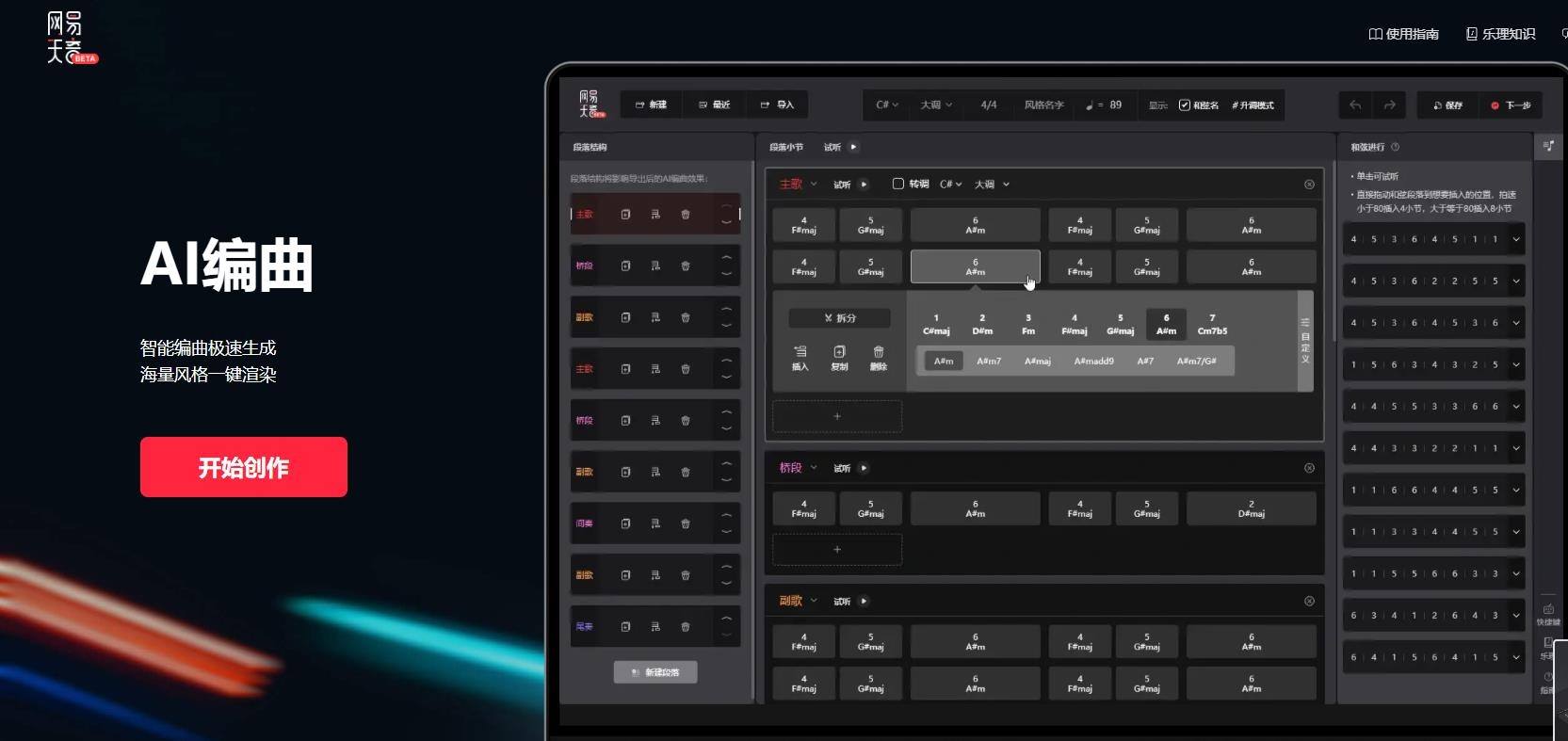Select scale degree 2 D#m in chord popup
This screenshot has height=741, width=1568.
(x=982, y=324)
